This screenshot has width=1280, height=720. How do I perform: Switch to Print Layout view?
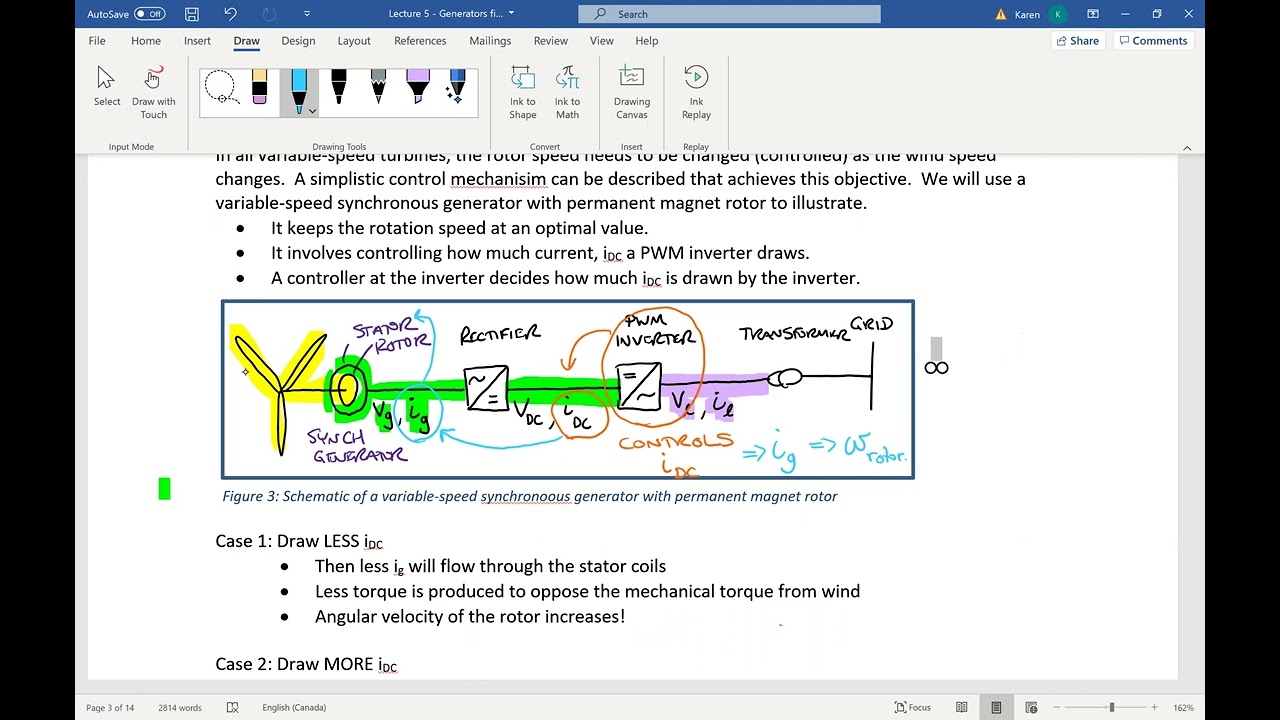pyautogui.click(x=996, y=708)
